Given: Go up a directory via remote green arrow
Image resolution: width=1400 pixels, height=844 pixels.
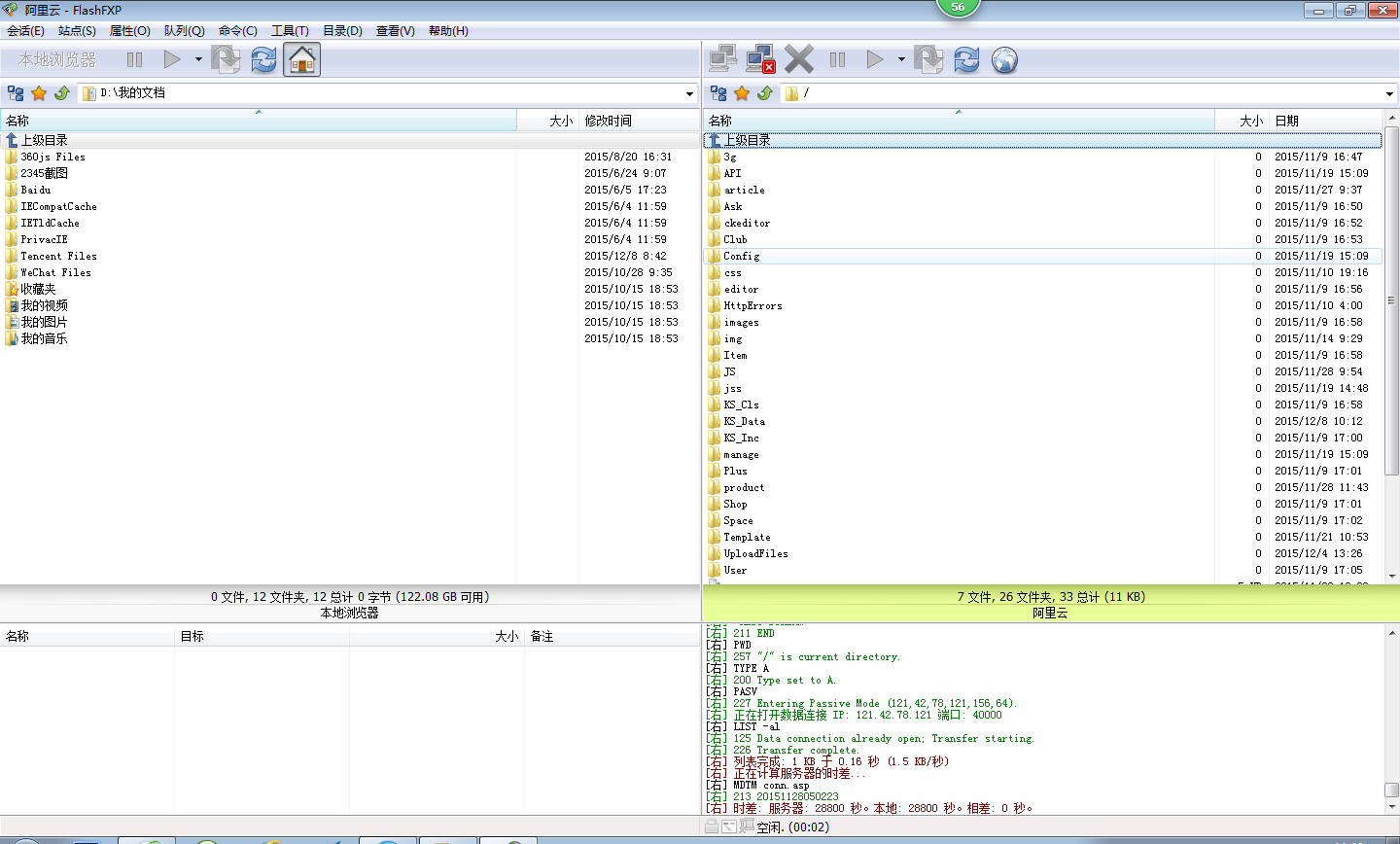Looking at the screenshot, I should click(765, 93).
